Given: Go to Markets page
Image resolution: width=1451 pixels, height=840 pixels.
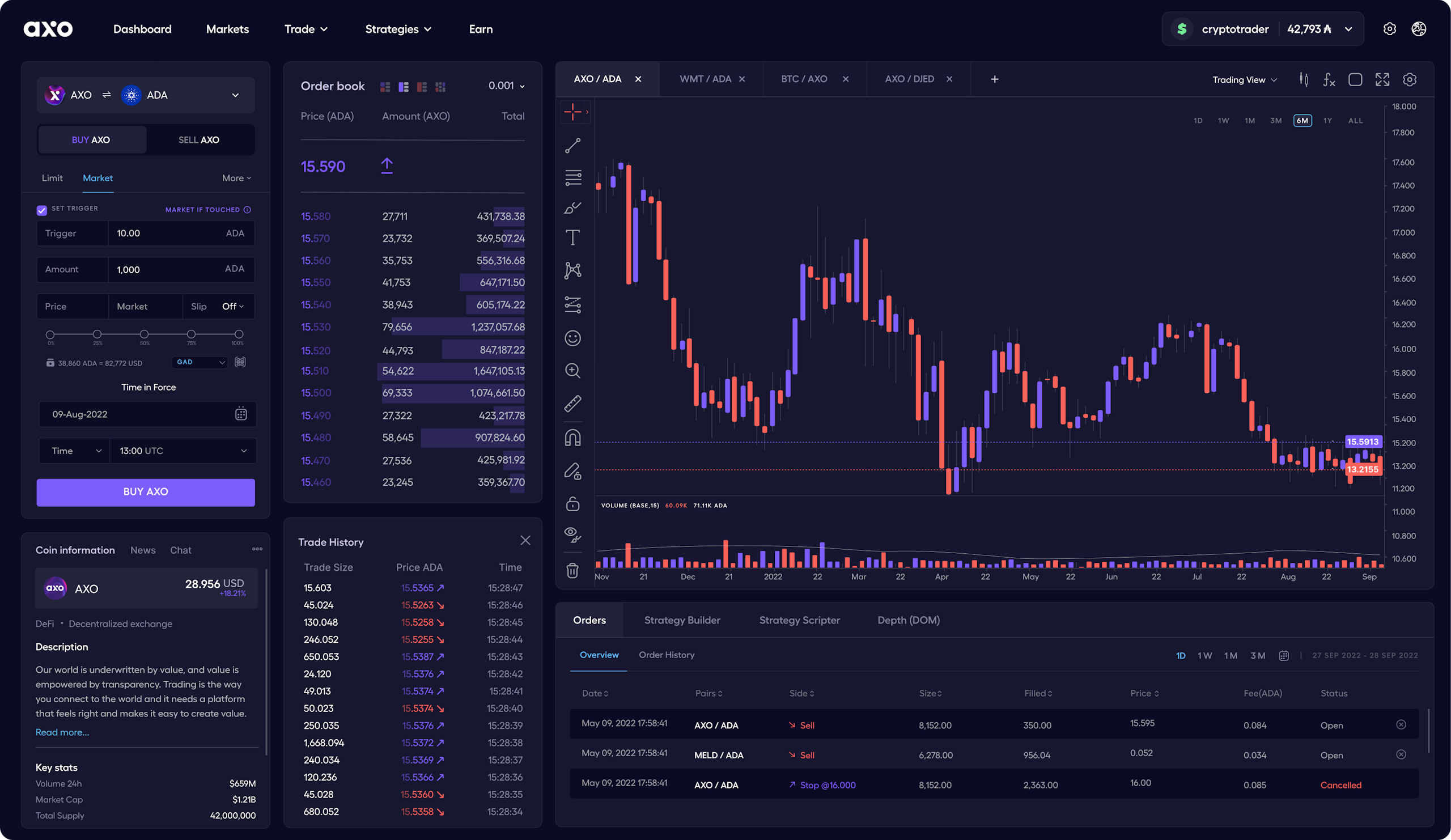Looking at the screenshot, I should click(227, 29).
